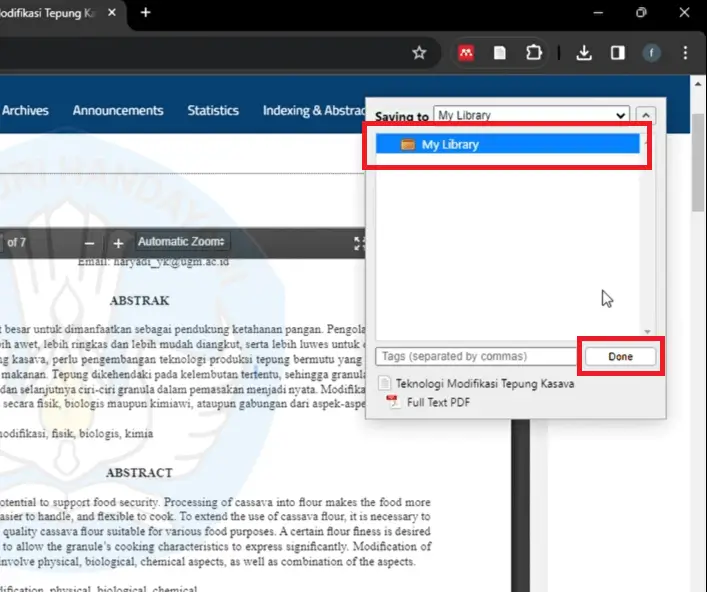Image resolution: width=707 pixels, height=592 pixels.
Task: Zoom in the PDF viewer
Action: (118, 243)
